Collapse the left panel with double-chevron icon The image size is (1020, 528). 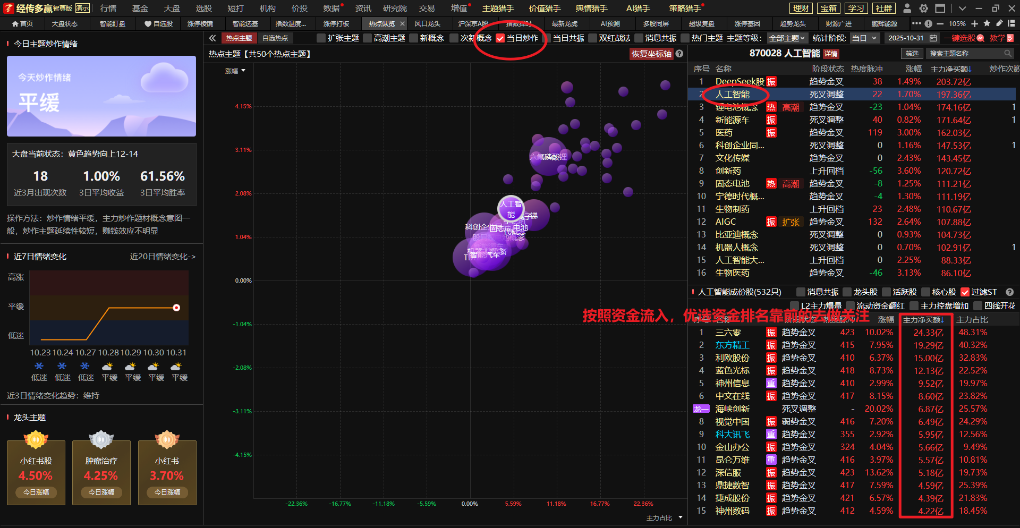(x=212, y=38)
